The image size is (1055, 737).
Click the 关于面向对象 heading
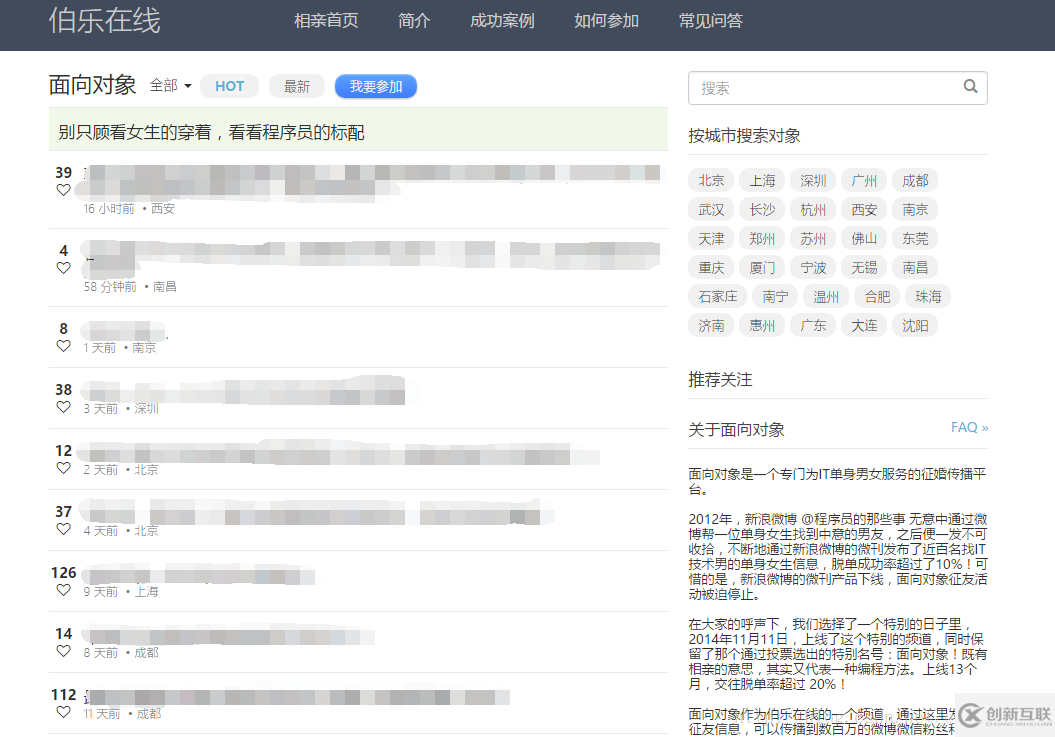736,429
